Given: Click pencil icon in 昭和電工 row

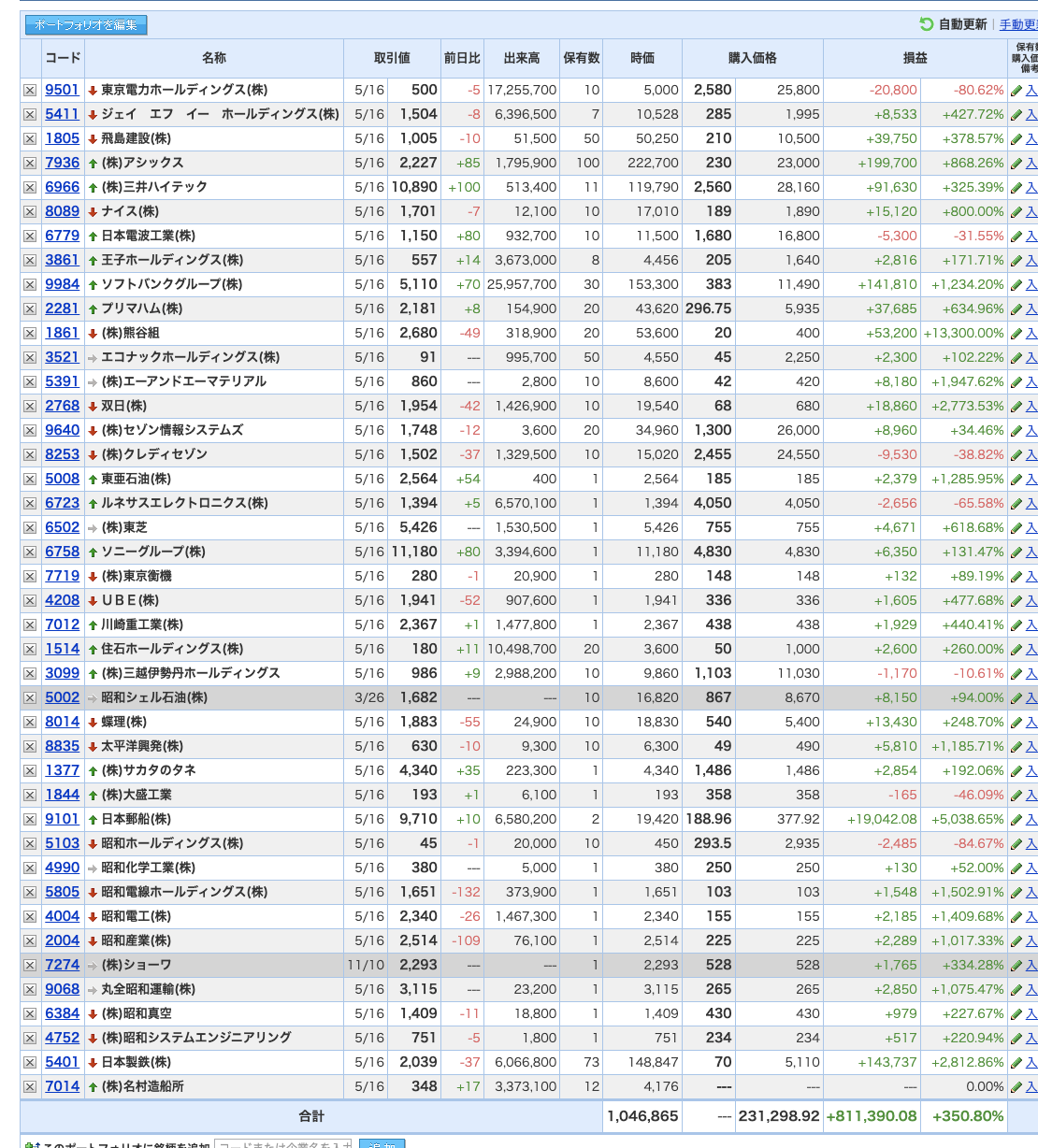Looking at the screenshot, I should click(x=1016, y=916).
